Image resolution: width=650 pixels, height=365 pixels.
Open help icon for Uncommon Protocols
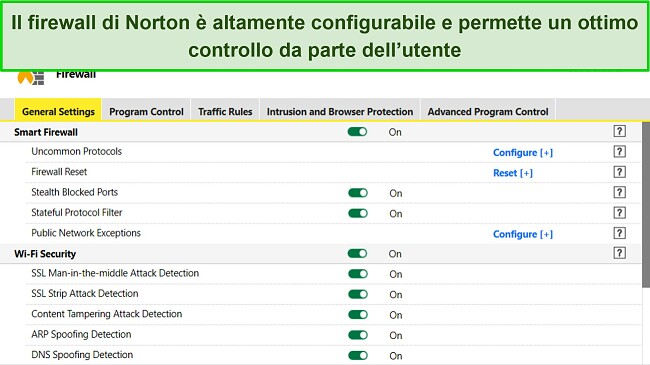619,152
